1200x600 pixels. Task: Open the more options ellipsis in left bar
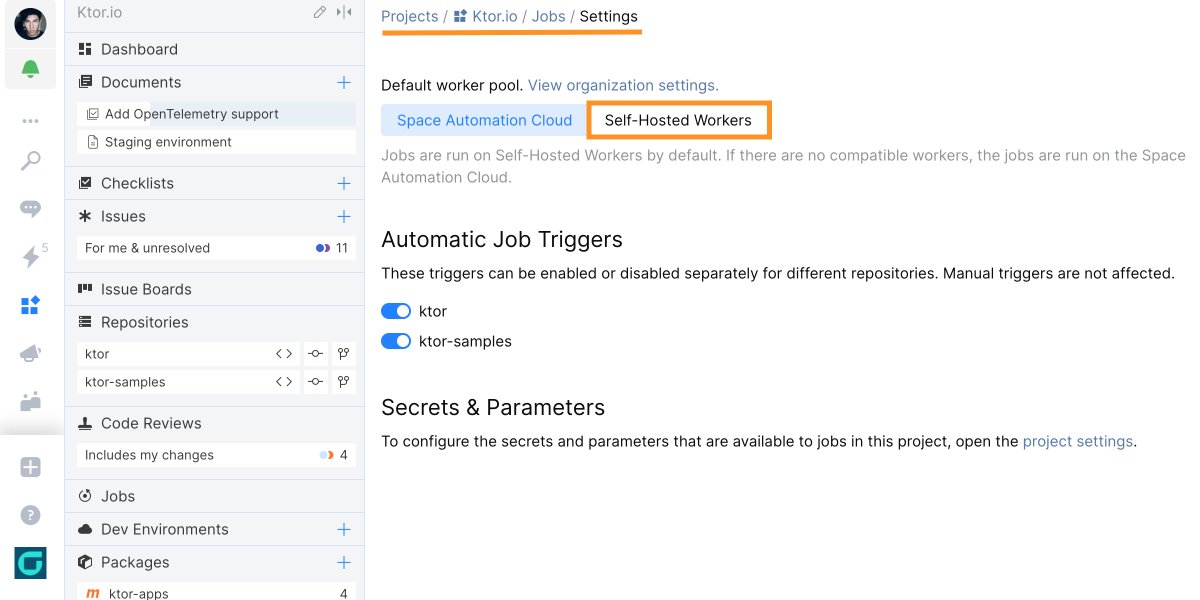(x=31, y=121)
